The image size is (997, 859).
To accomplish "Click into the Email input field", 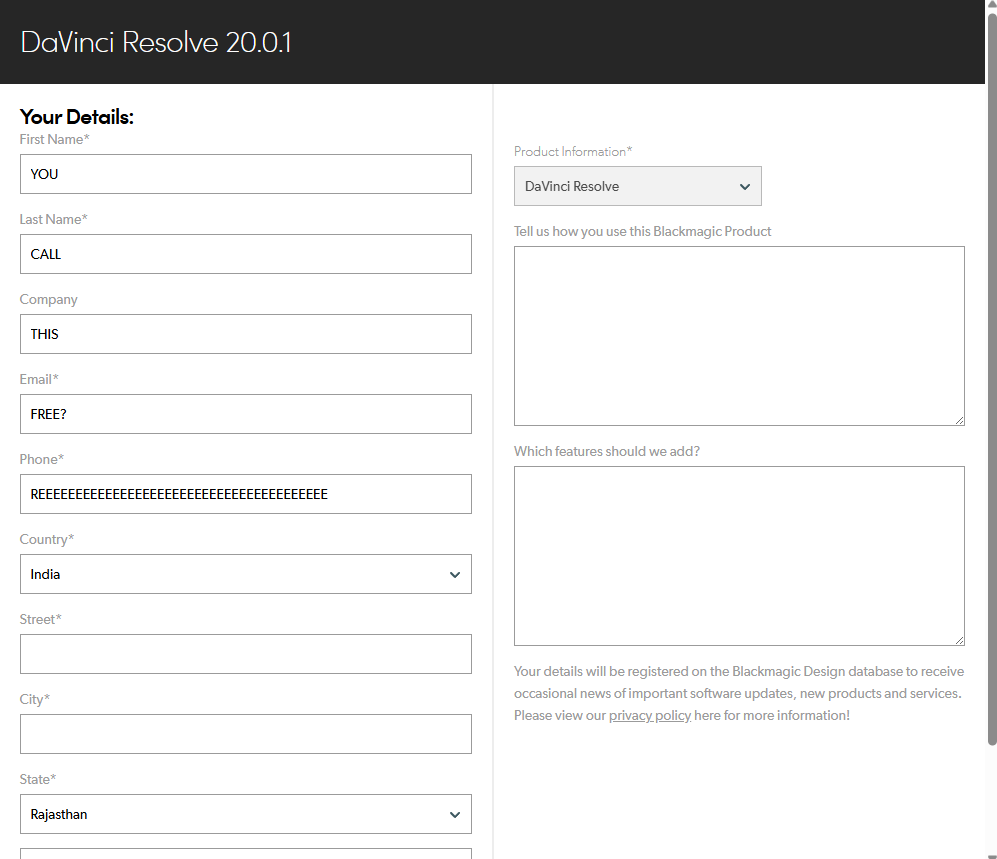I will click(245, 414).
